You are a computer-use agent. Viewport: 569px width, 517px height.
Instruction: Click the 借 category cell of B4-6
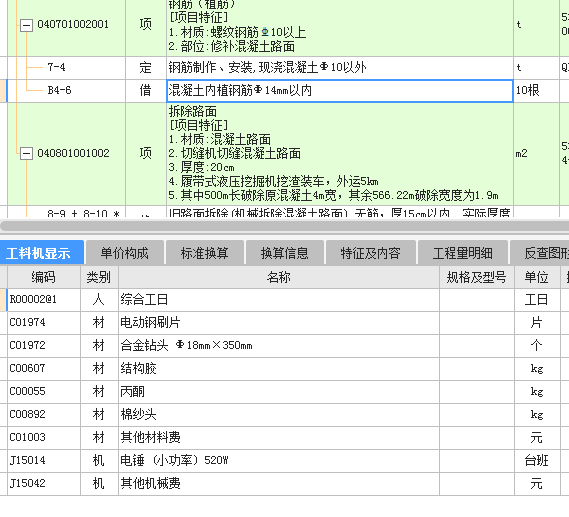(x=146, y=91)
